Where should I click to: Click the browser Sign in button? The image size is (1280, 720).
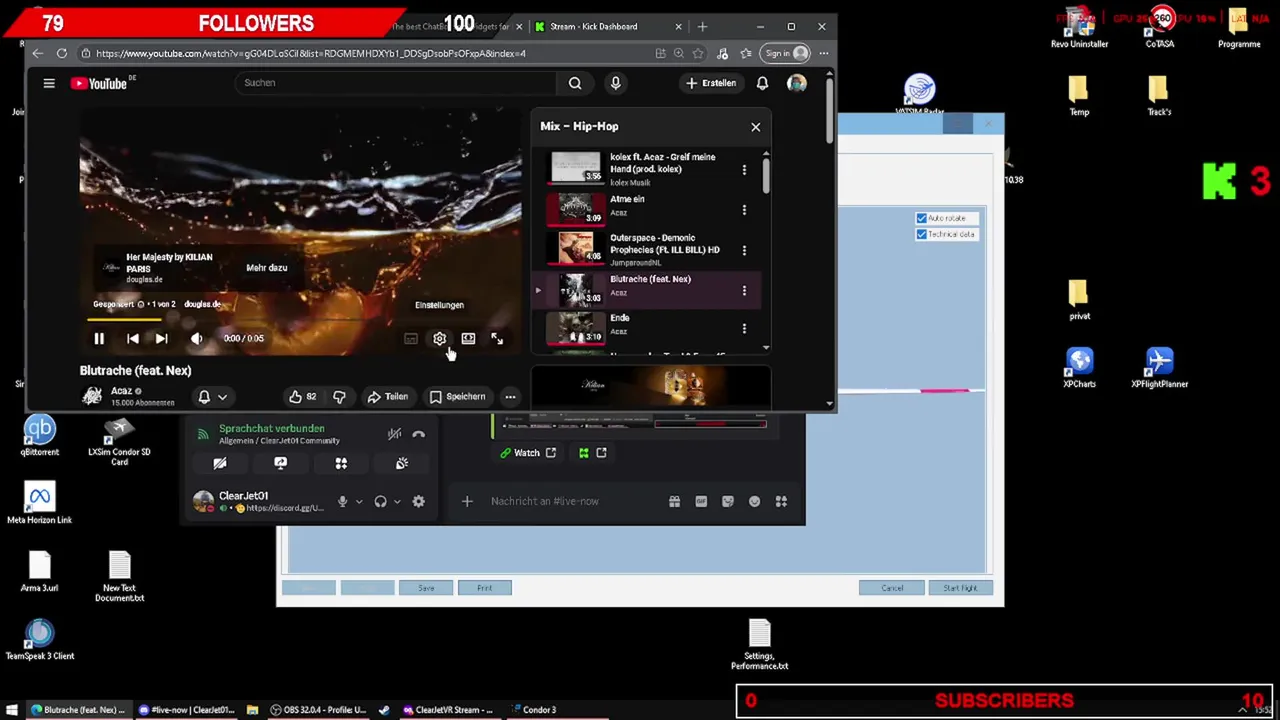click(786, 54)
